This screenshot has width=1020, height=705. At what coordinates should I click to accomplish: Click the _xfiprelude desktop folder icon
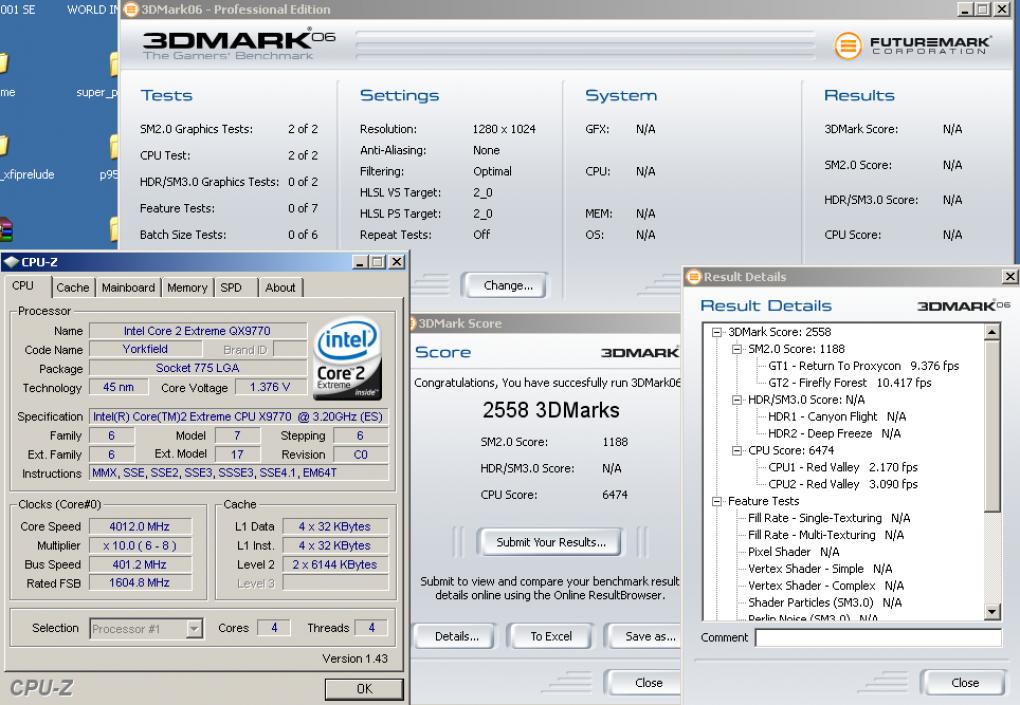tap(4, 146)
